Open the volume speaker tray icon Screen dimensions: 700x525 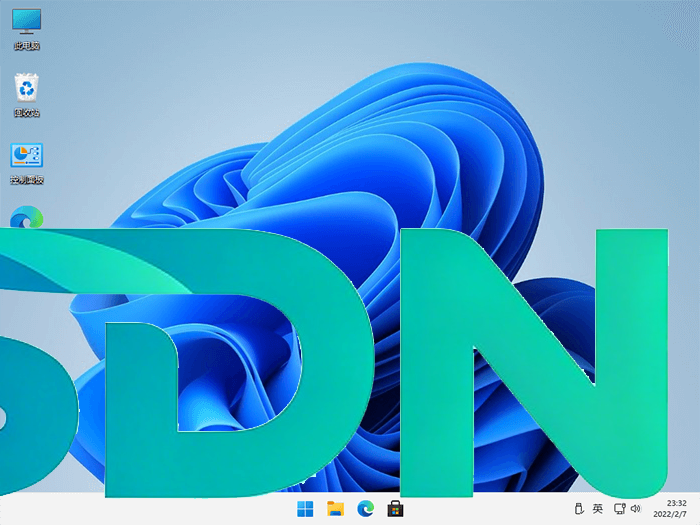click(x=636, y=508)
